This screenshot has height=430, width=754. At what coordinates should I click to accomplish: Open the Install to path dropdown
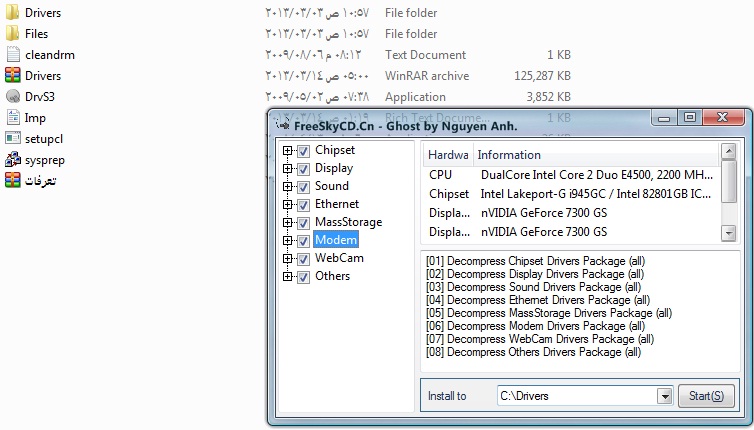[665, 396]
